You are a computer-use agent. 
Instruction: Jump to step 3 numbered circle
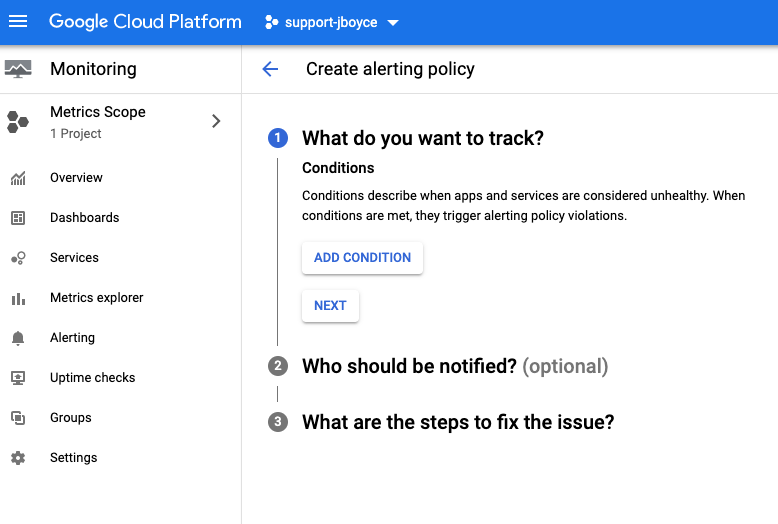(x=278, y=422)
